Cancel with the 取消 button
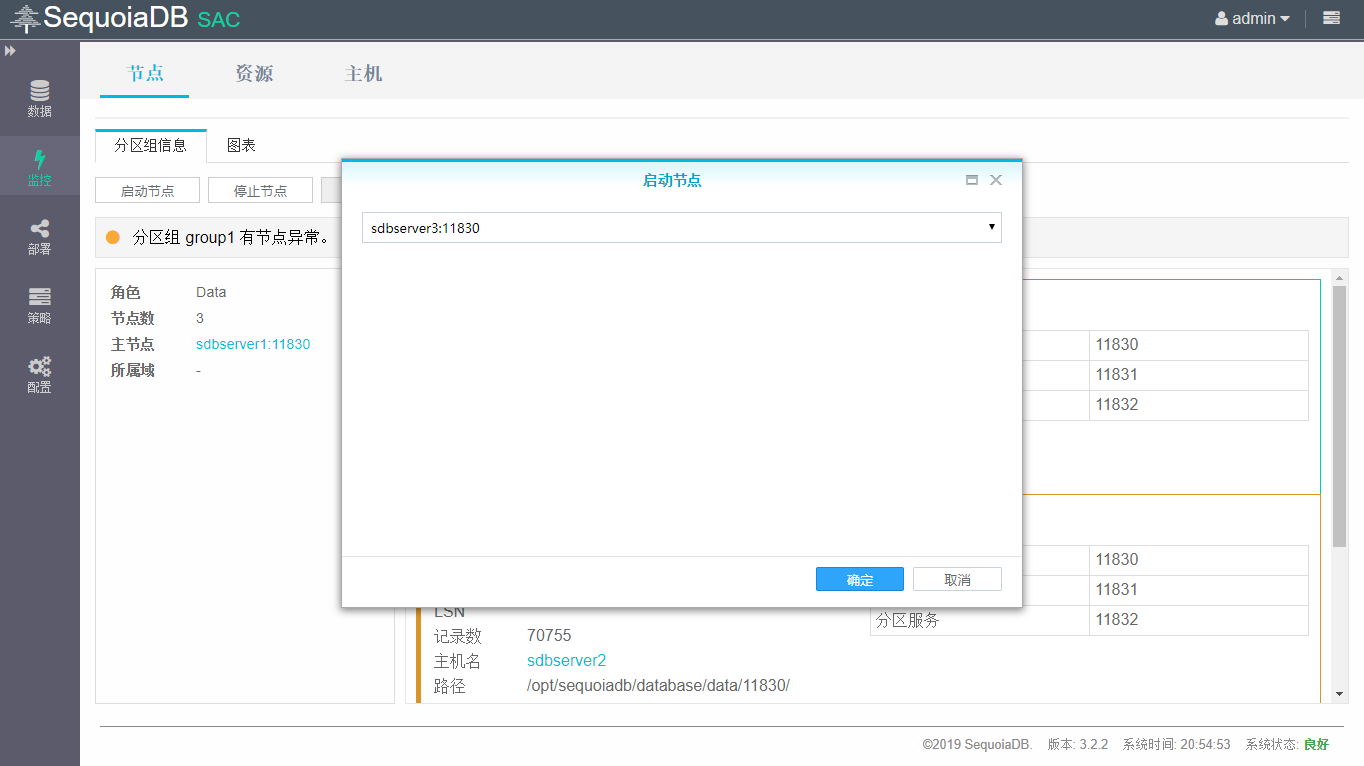 pos(957,579)
